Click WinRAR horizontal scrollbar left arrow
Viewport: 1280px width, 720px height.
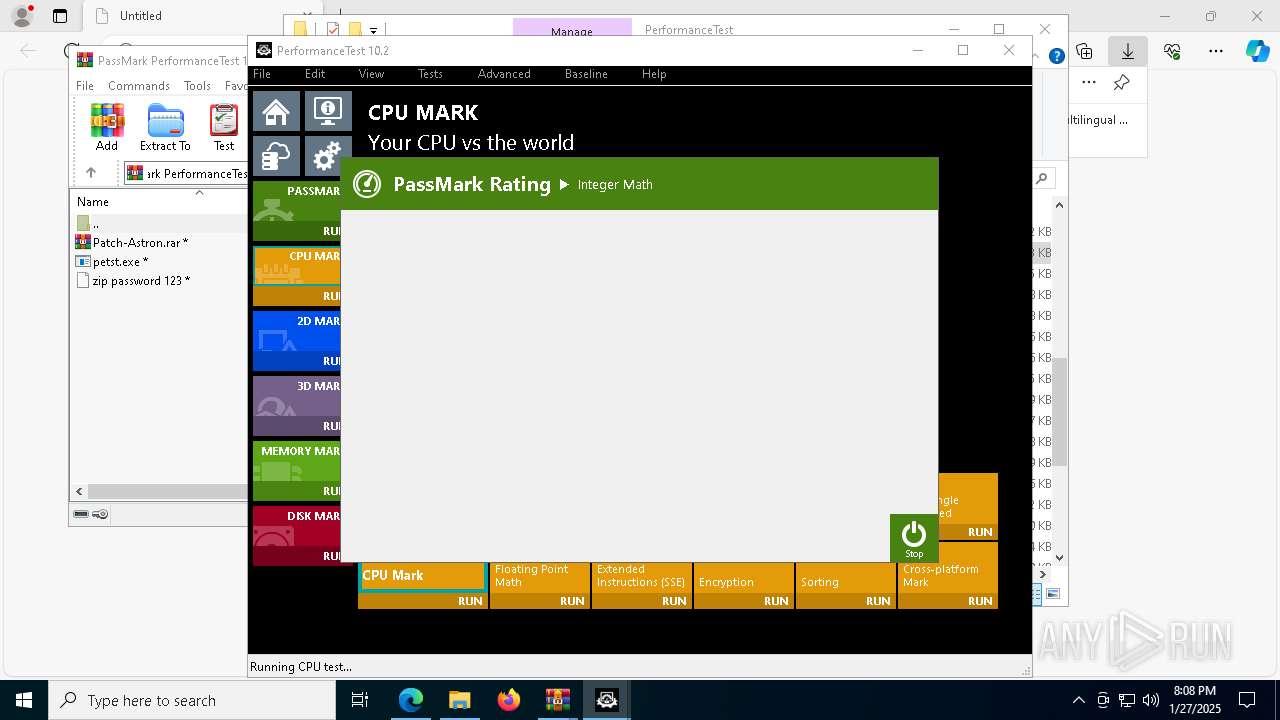80,491
